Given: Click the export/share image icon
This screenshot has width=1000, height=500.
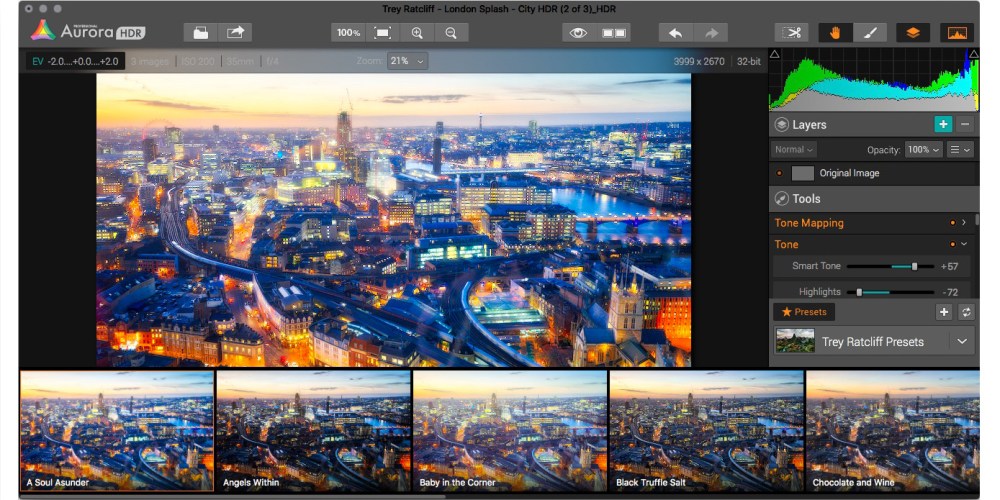Looking at the screenshot, I should pos(235,32).
